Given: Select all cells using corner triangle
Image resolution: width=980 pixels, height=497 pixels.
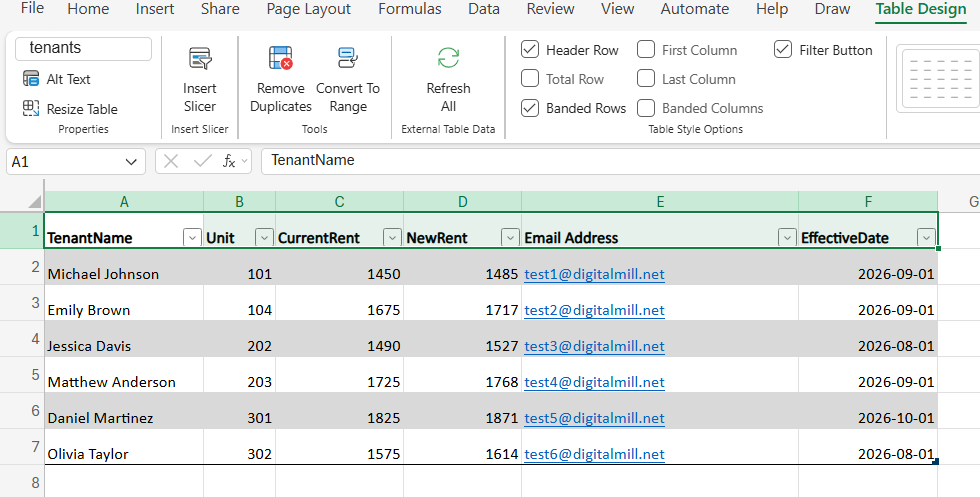Looking at the screenshot, I should [x=34, y=201].
